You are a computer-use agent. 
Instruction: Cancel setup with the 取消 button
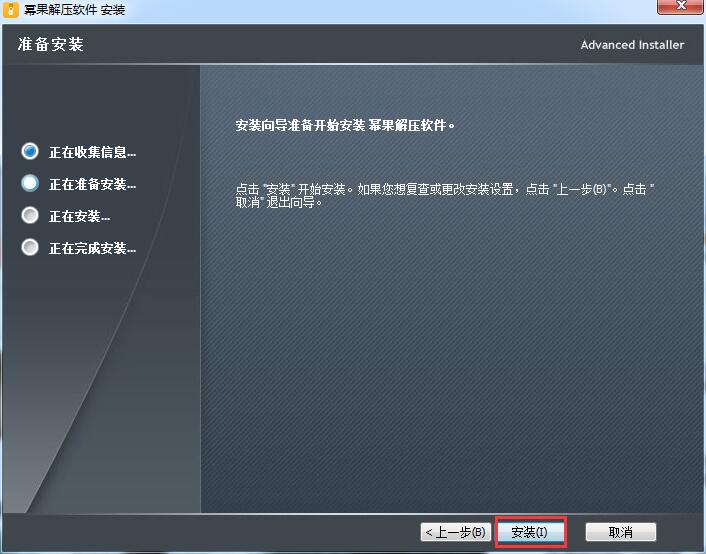tap(620, 532)
